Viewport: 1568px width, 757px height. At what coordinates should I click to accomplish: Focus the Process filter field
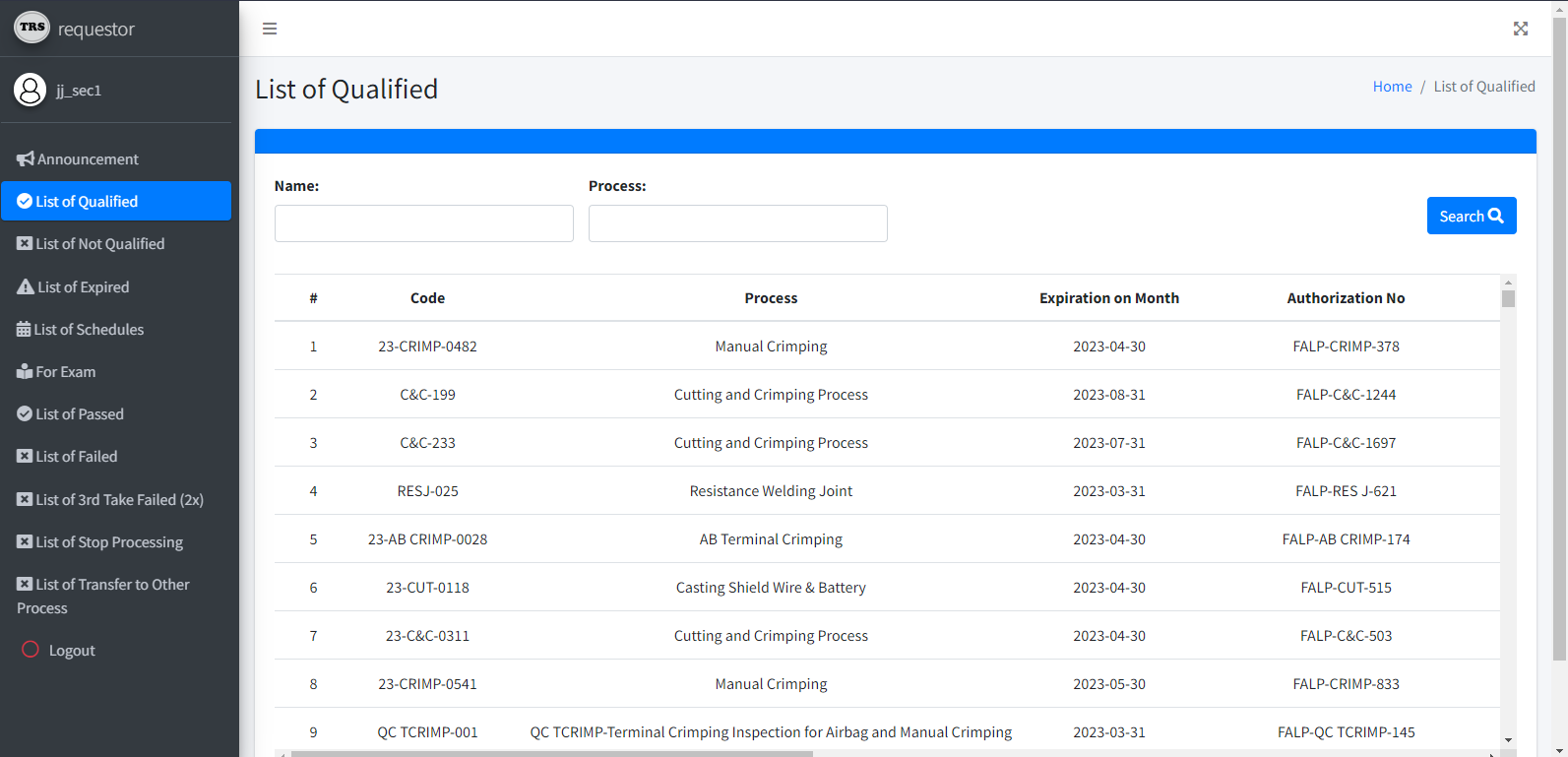pos(737,223)
